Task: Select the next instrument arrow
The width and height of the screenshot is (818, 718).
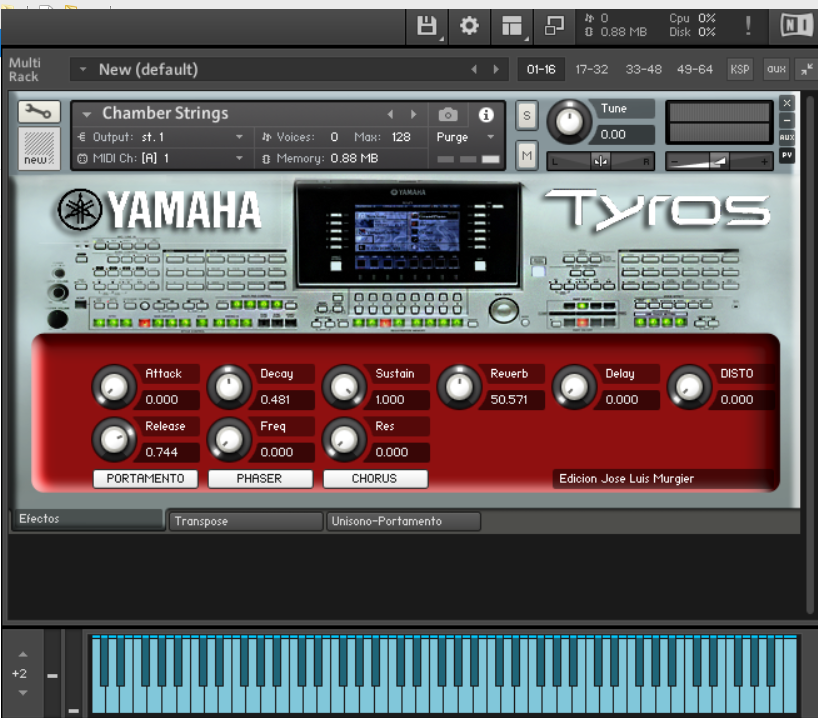Action: tap(414, 114)
